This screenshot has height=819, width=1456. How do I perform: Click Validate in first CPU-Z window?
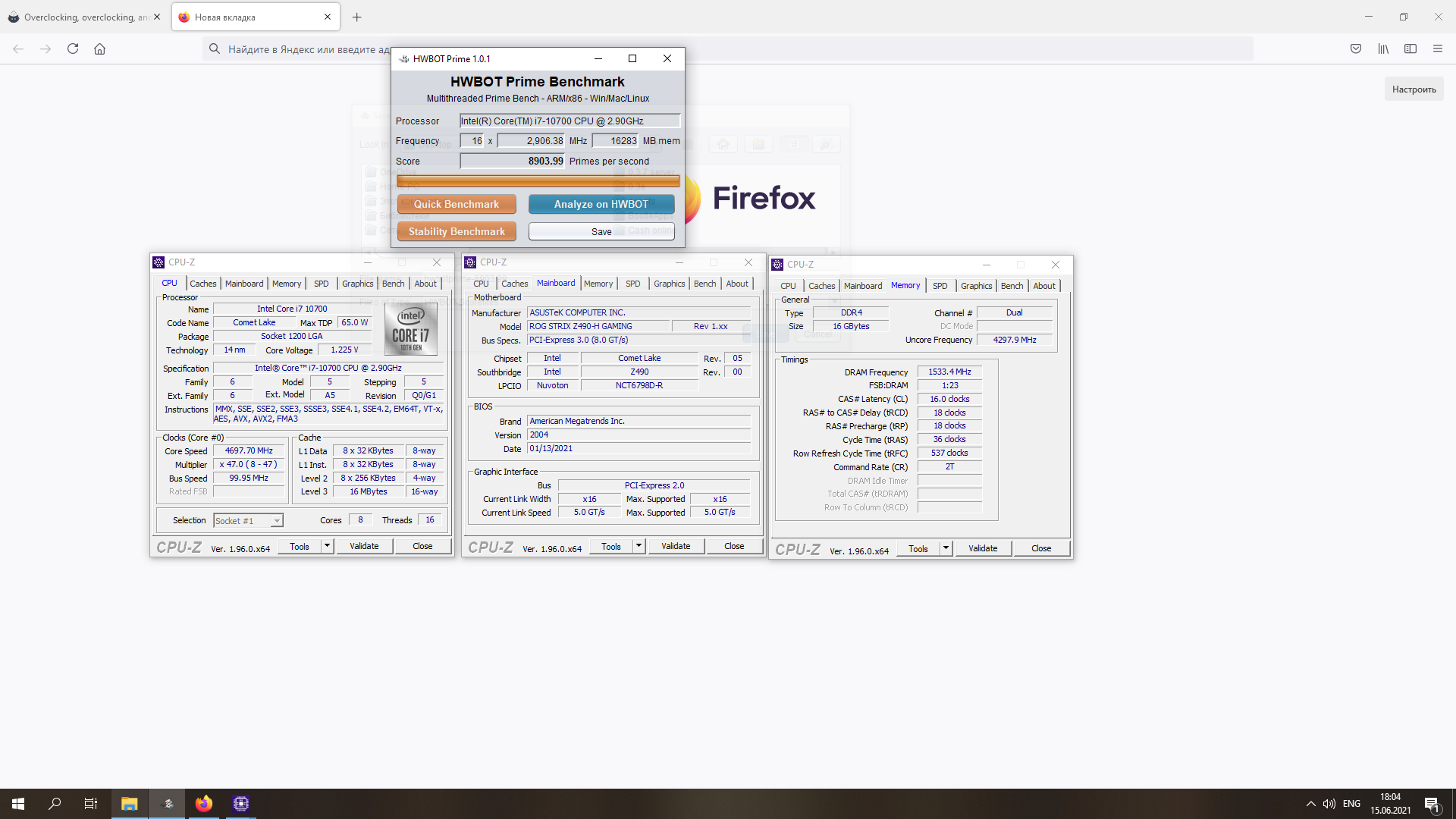pyautogui.click(x=364, y=546)
